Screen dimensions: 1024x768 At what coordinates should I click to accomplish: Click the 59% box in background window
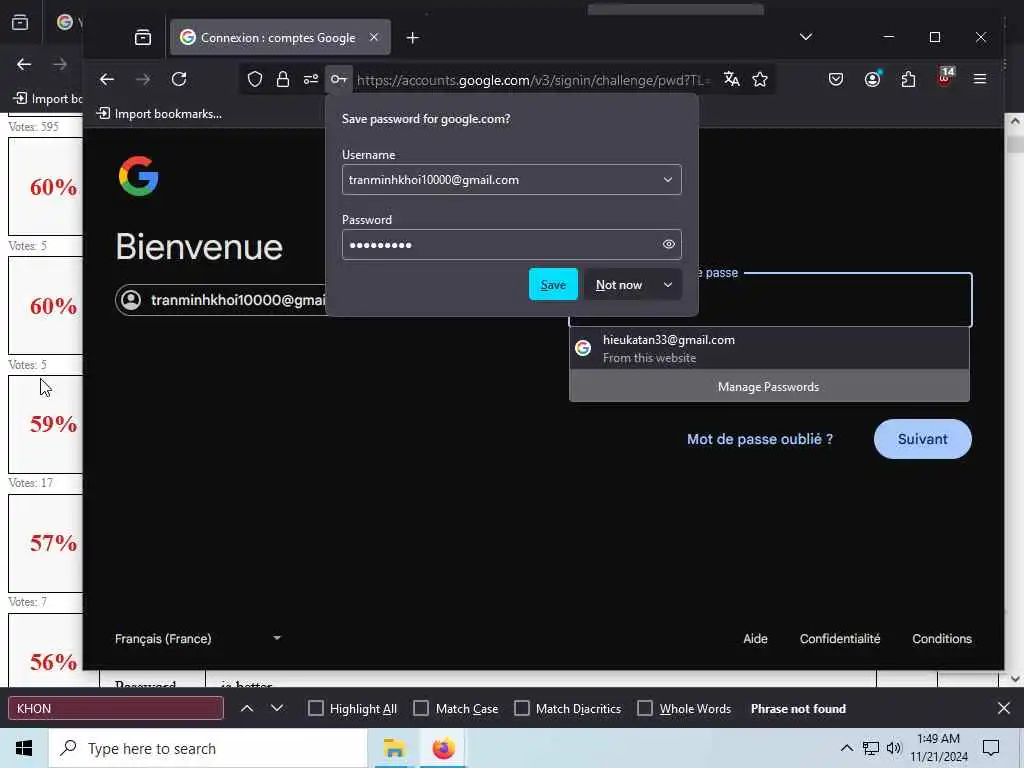point(46,424)
